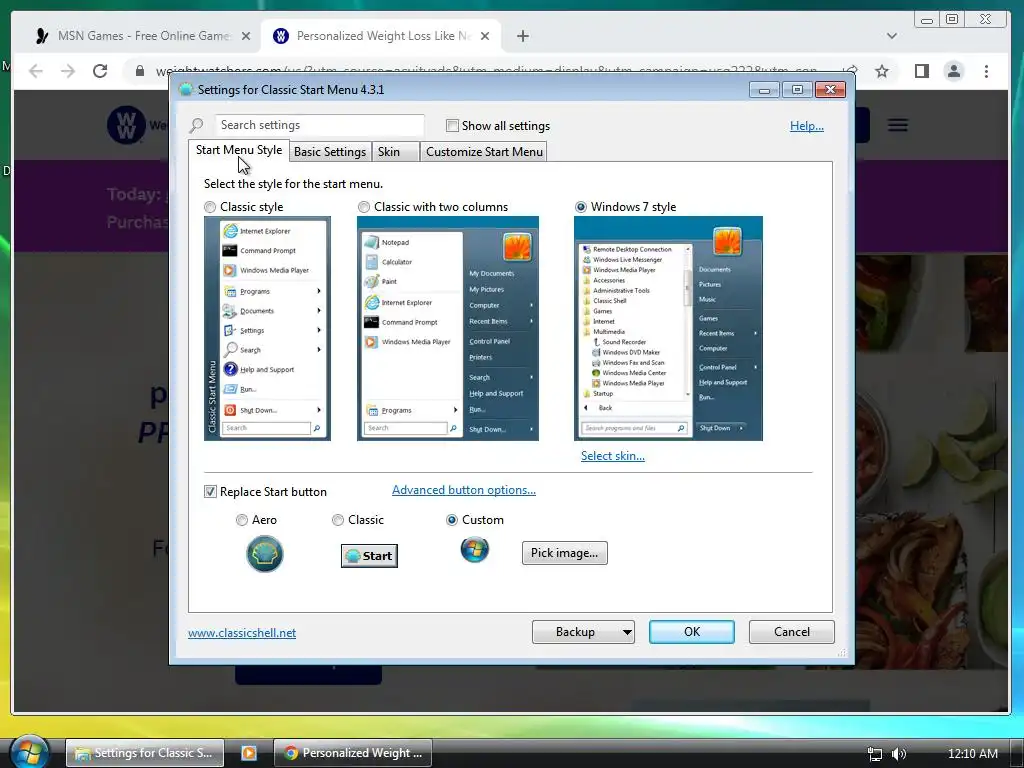Switch to MSN Games browser tab
The height and width of the screenshot is (768, 1024).
pos(142,36)
